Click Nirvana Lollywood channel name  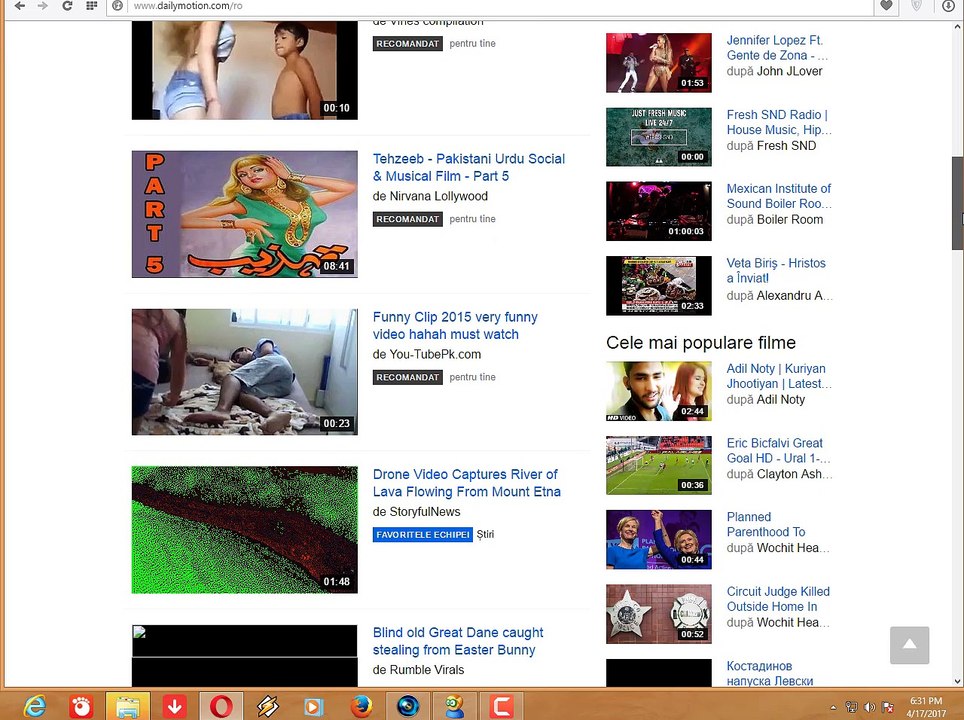point(438,196)
